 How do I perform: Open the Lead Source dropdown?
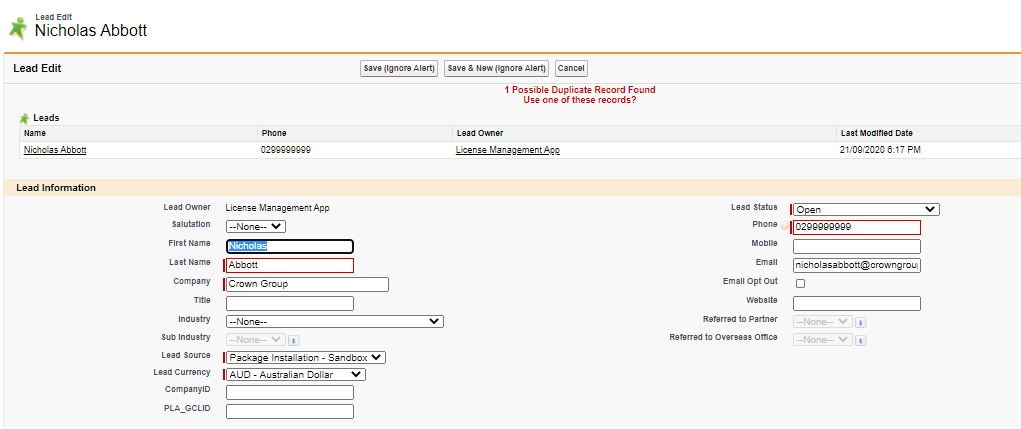(x=306, y=357)
